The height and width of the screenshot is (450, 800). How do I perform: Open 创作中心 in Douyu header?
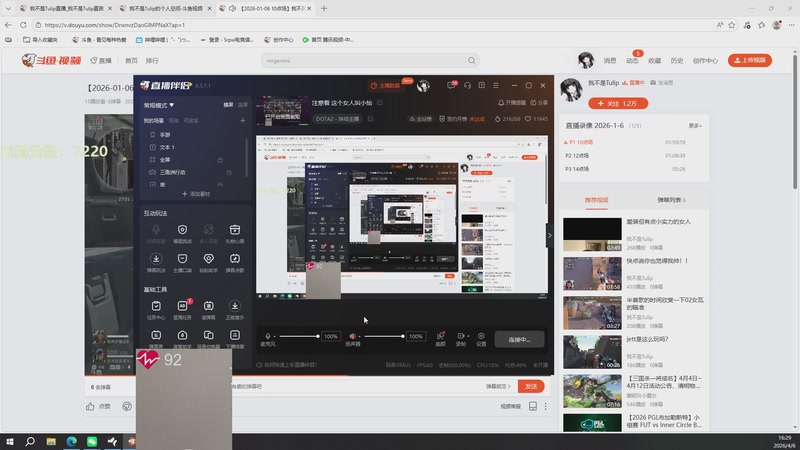(x=705, y=61)
